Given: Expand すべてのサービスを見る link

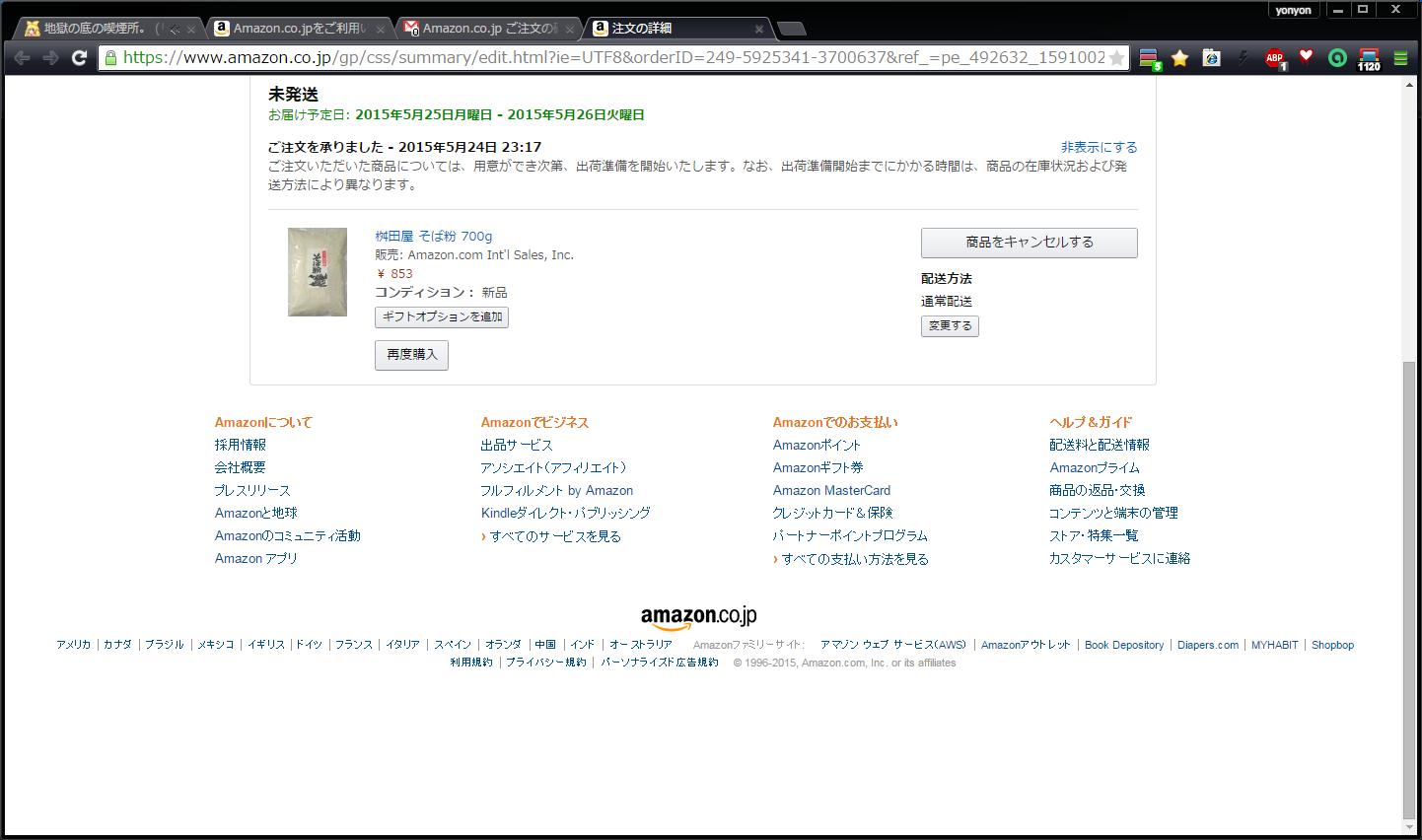Looking at the screenshot, I should [x=555, y=536].
